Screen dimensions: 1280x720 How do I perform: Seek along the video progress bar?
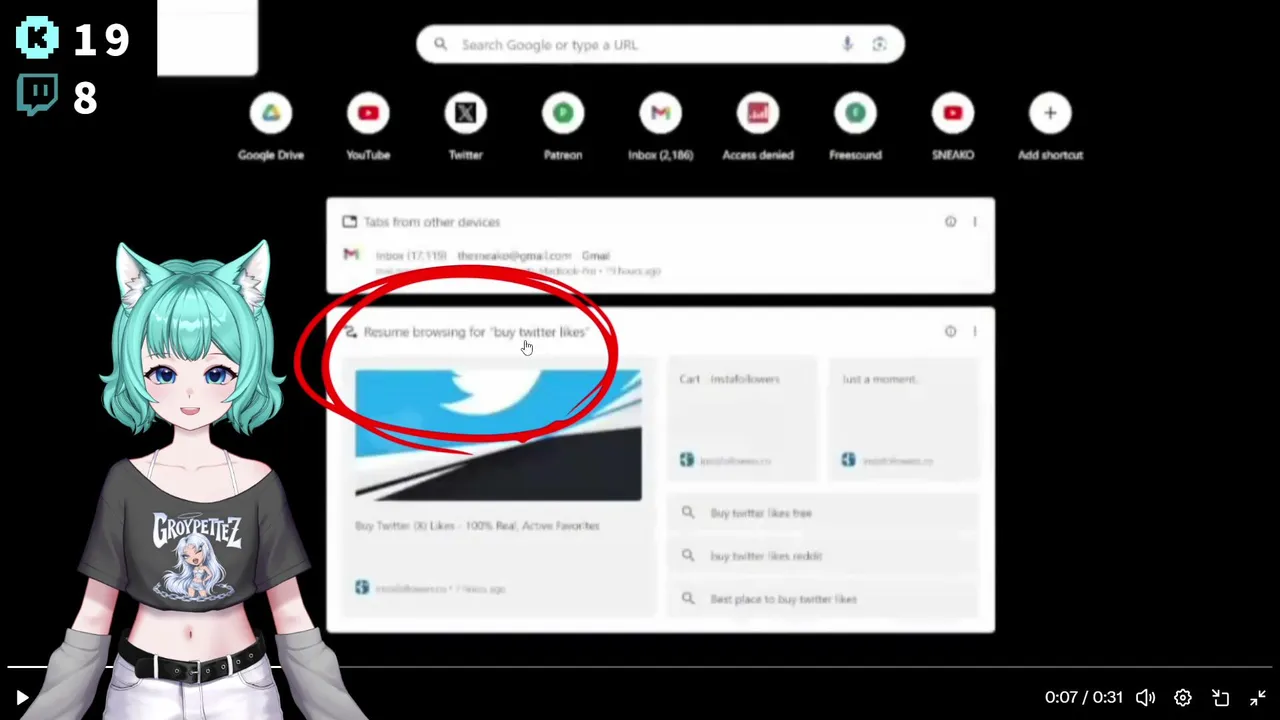coord(640,667)
